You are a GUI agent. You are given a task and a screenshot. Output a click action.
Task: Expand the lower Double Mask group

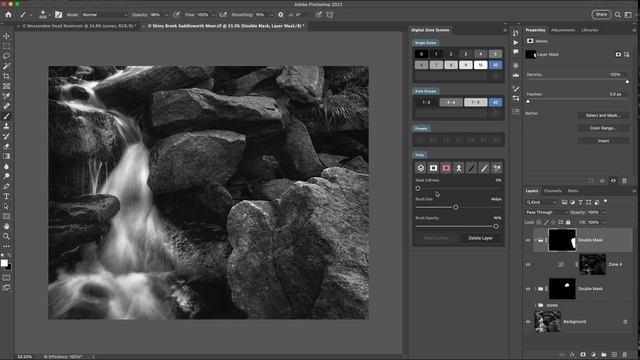click(535, 289)
